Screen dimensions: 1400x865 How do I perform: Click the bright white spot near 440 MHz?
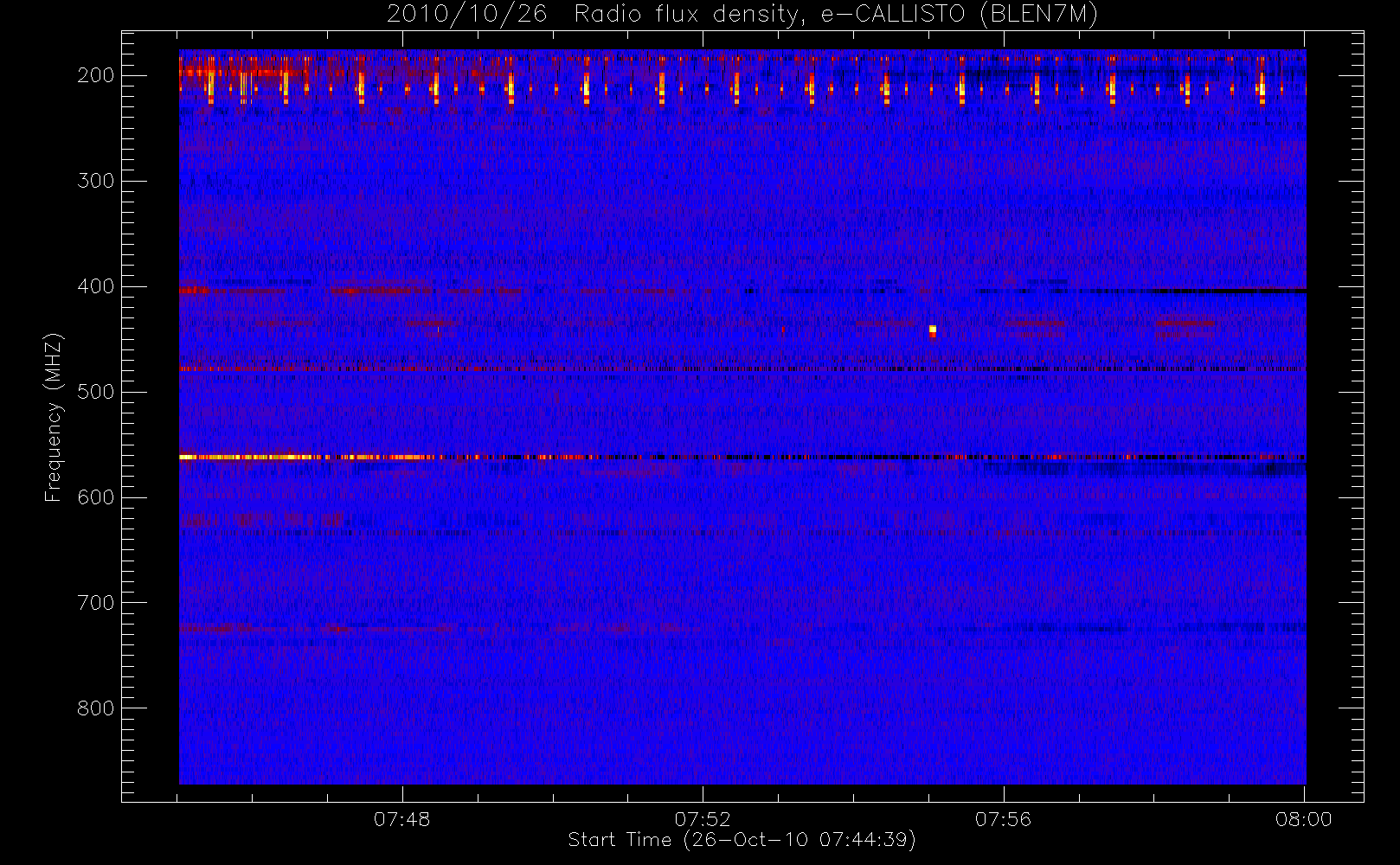coord(933,330)
